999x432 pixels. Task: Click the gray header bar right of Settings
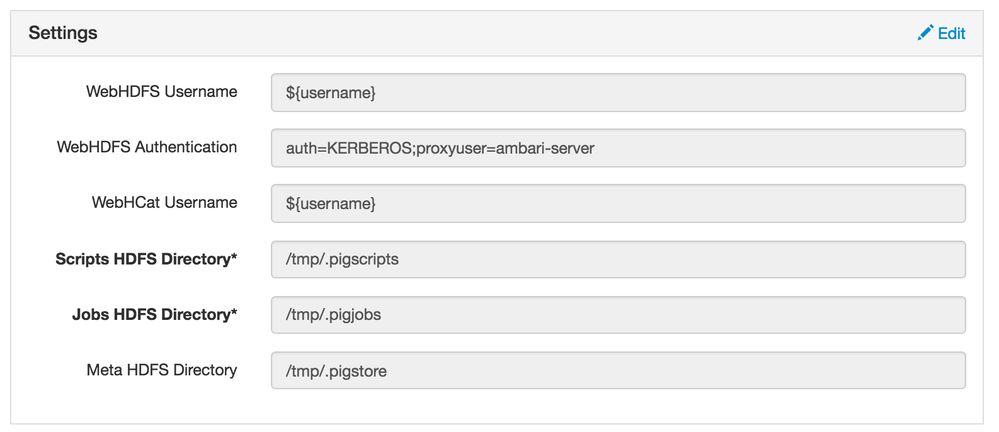tap(500, 33)
